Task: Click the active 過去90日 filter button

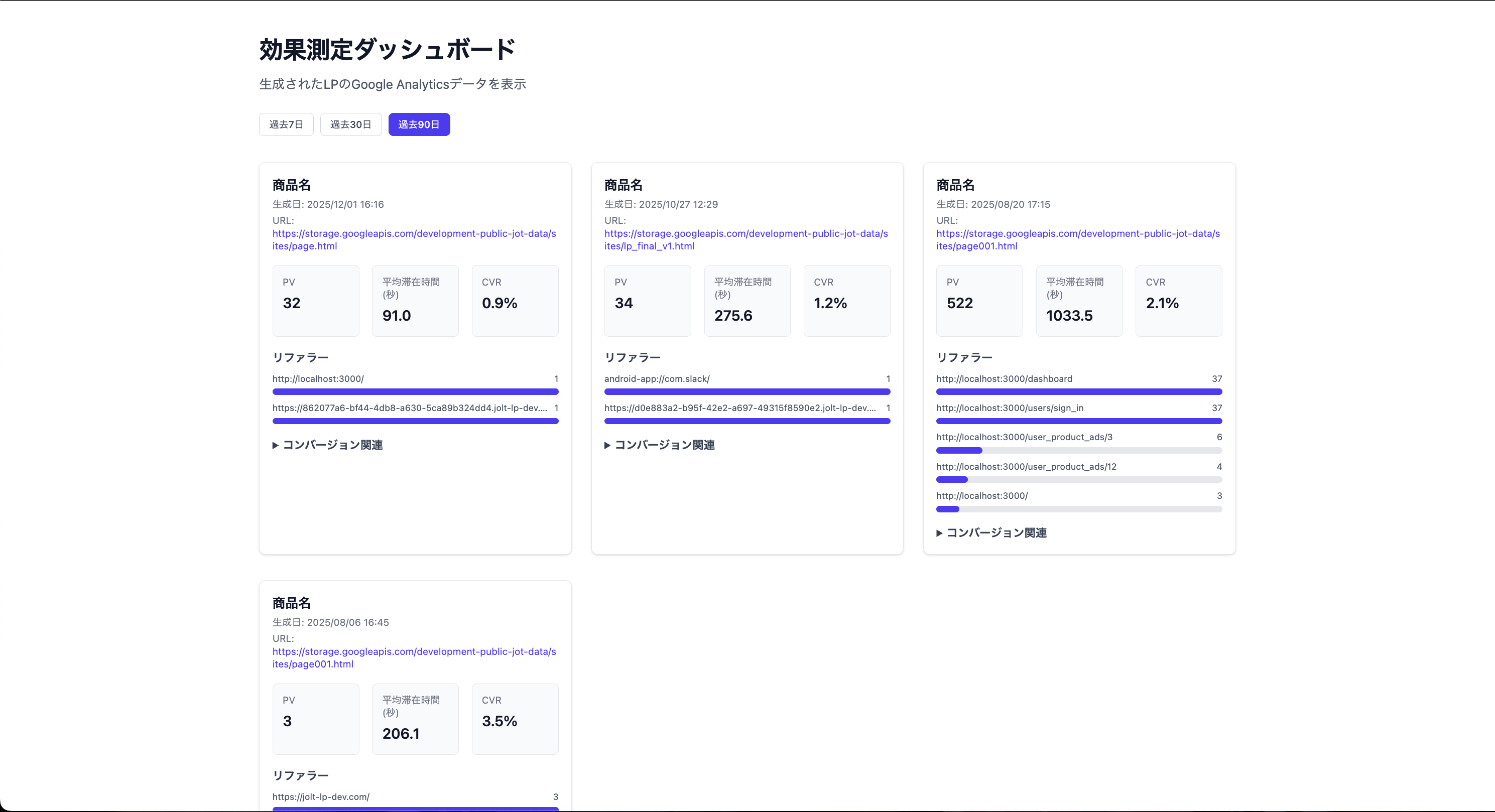Action: [x=419, y=124]
